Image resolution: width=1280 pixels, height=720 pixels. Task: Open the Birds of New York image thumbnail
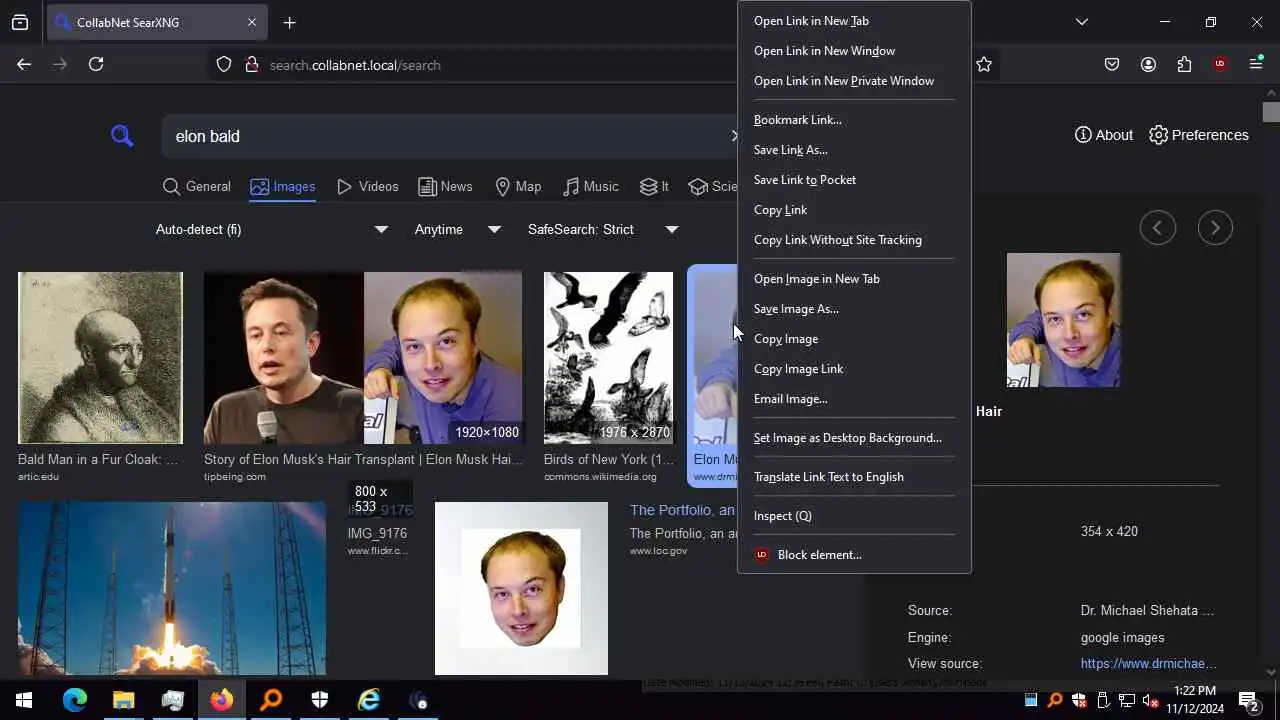pos(608,358)
